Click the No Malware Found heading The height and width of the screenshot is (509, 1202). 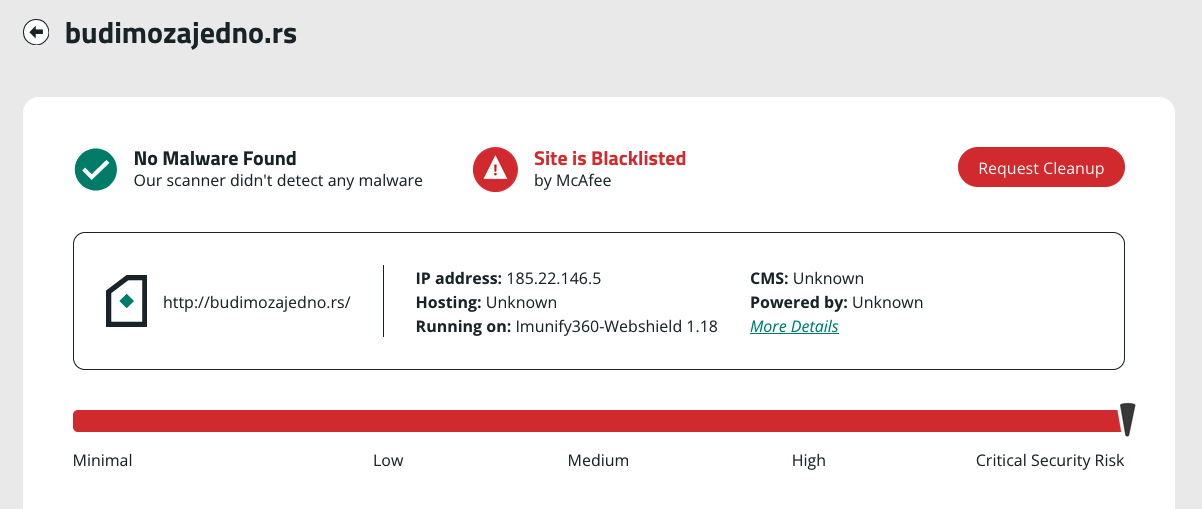[x=215, y=158]
